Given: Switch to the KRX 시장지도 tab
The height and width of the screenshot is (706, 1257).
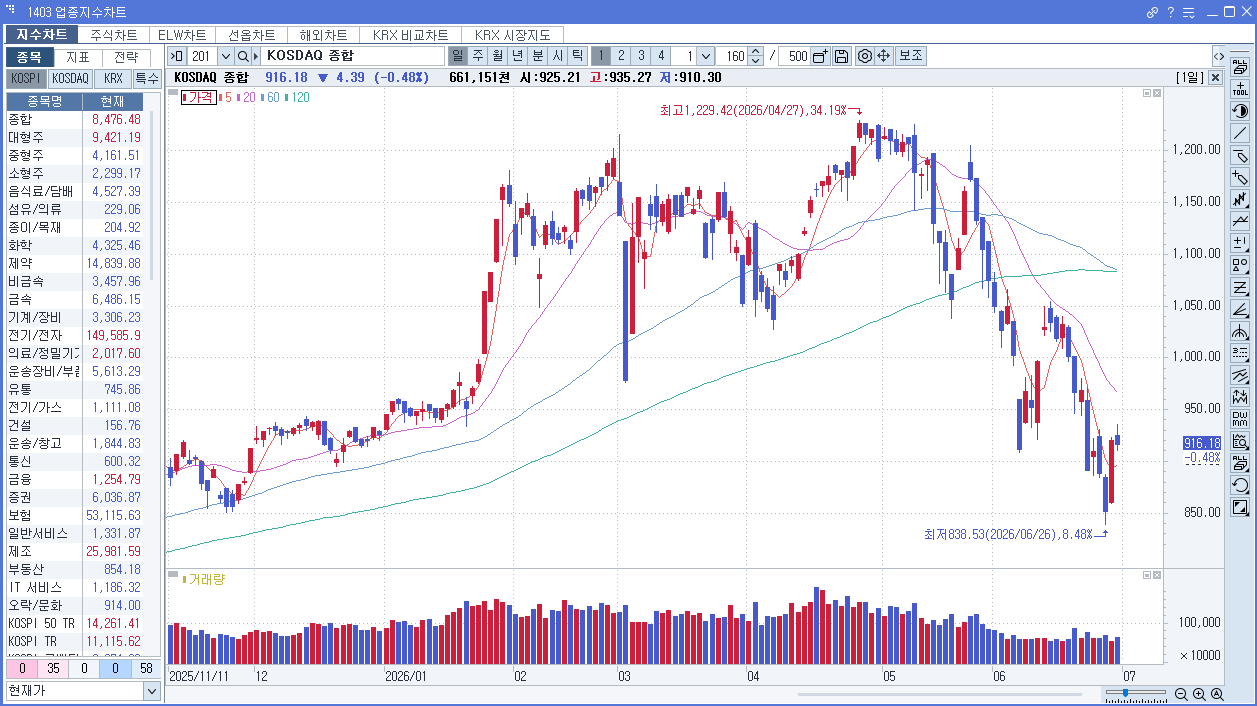Looking at the screenshot, I should 513,35.
